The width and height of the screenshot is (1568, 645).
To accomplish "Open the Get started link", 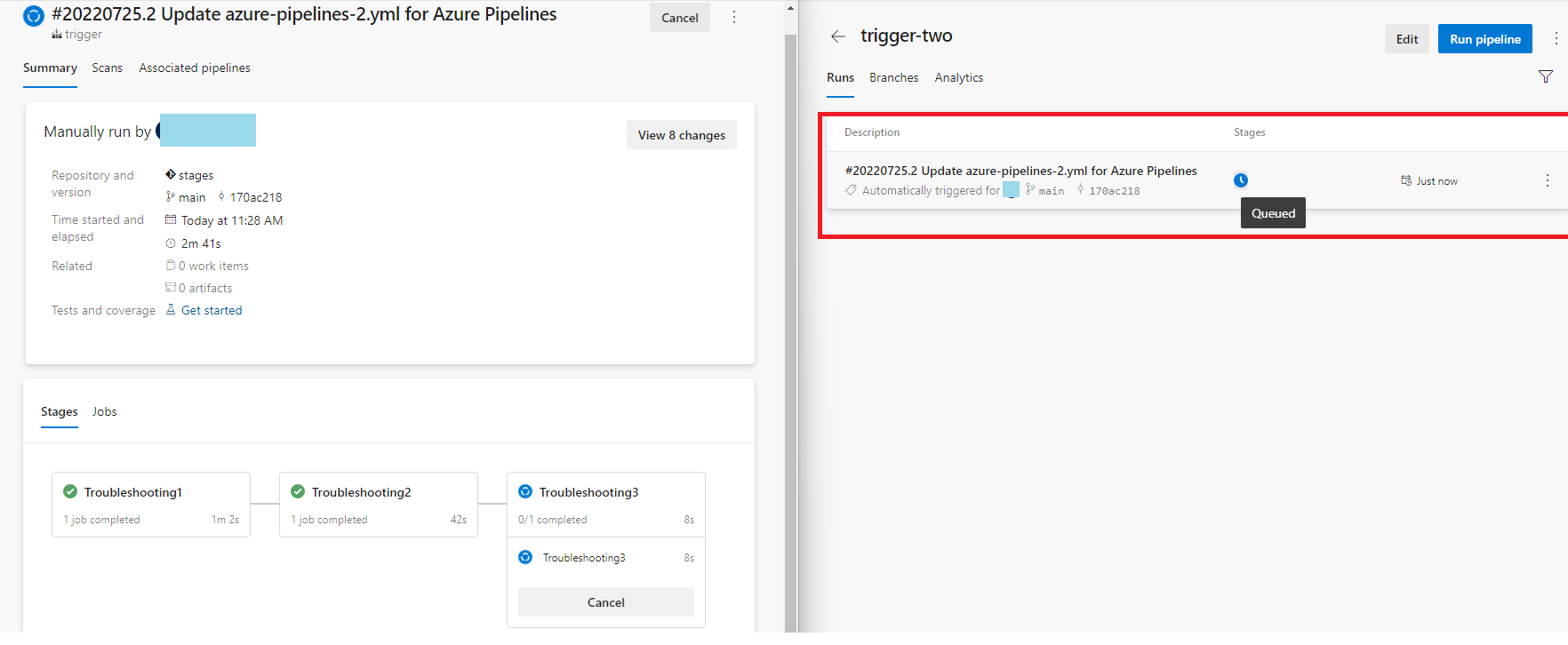I will point(212,310).
